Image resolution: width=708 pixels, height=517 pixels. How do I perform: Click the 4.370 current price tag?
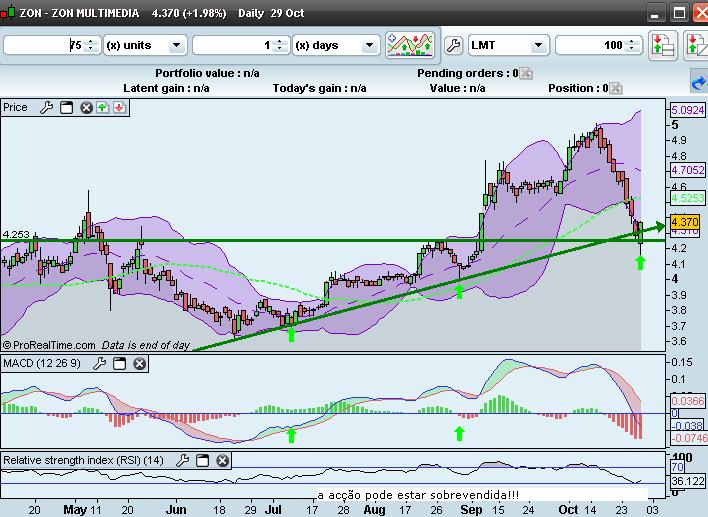(685, 222)
